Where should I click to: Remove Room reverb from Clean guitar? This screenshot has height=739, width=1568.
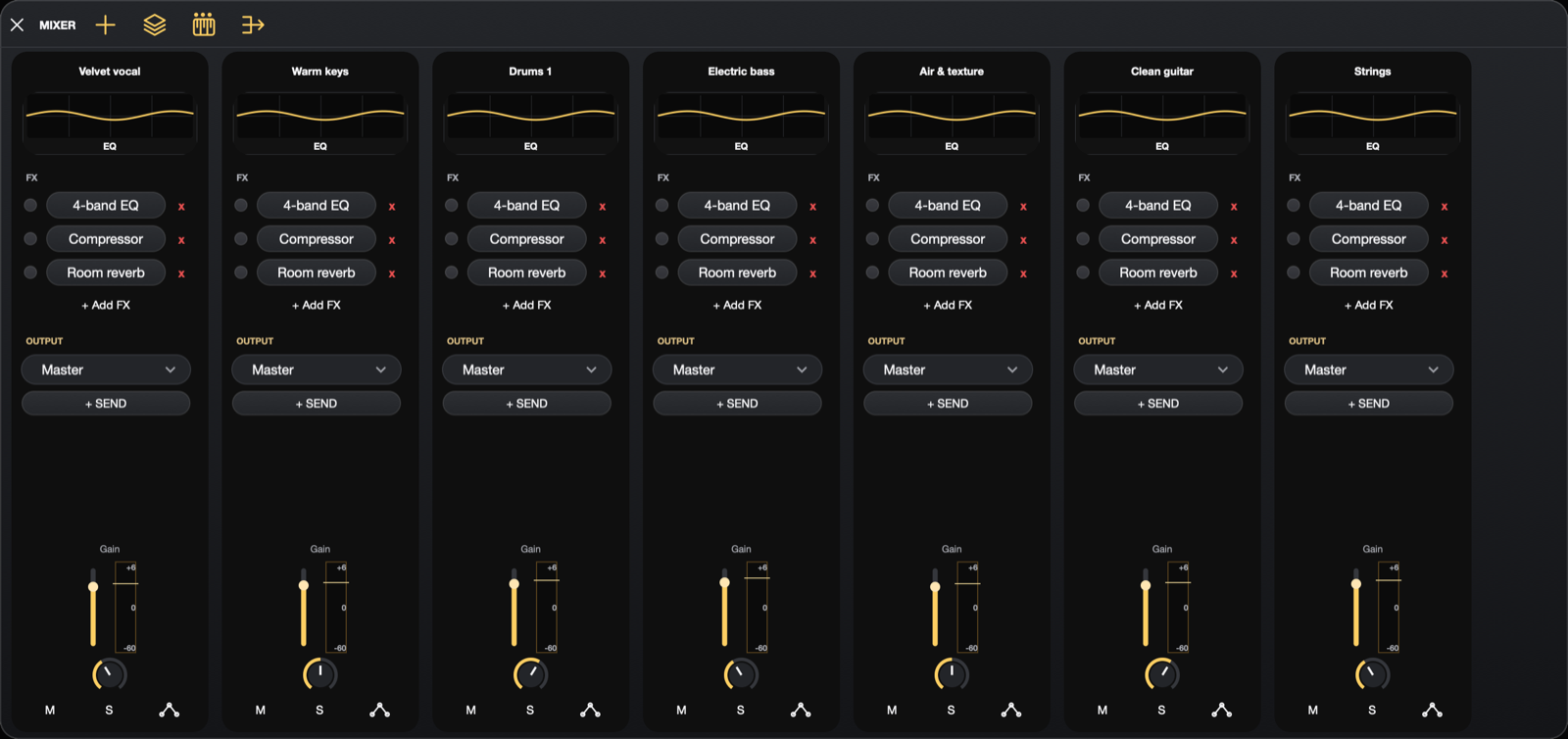tap(1234, 273)
